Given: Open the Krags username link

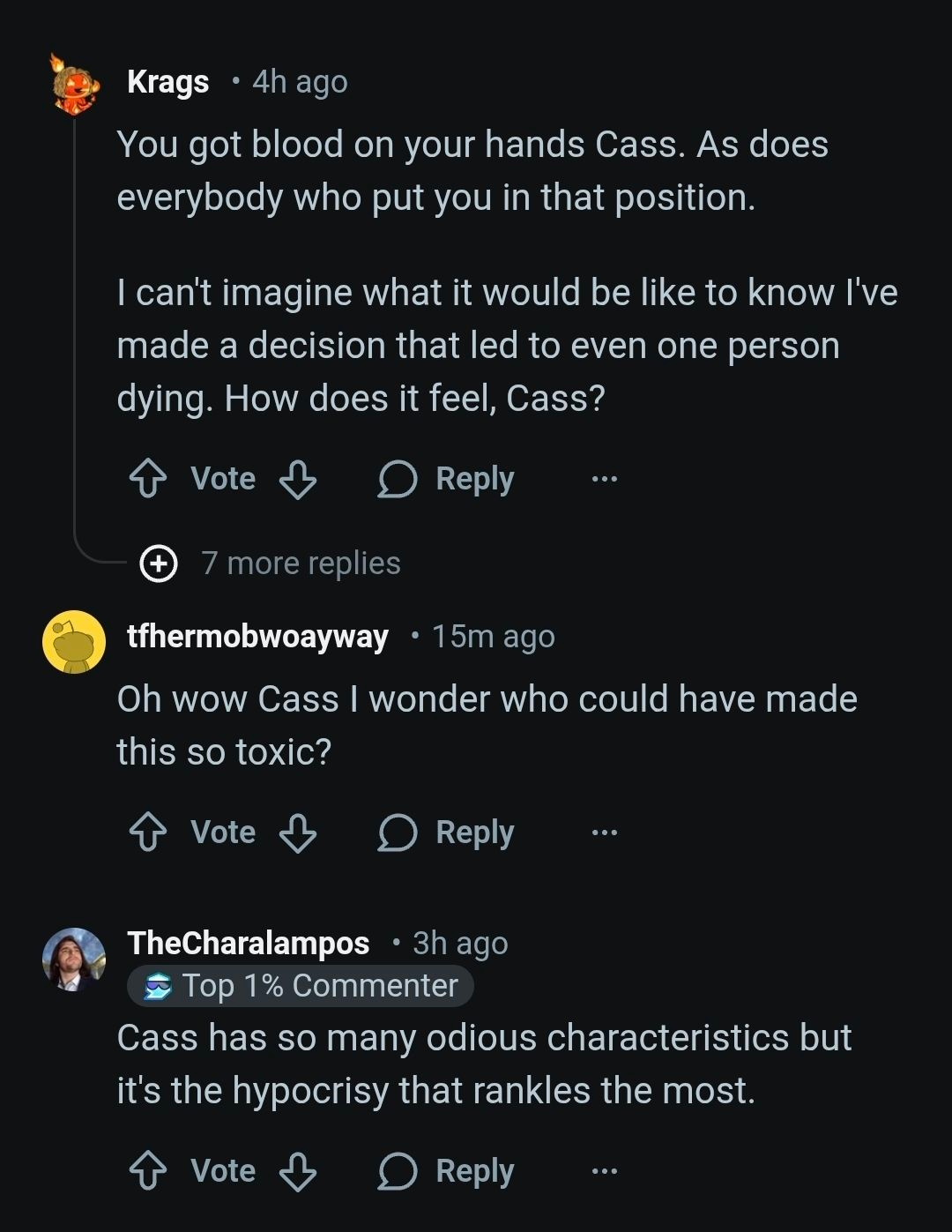Looking at the screenshot, I should 167,82.
